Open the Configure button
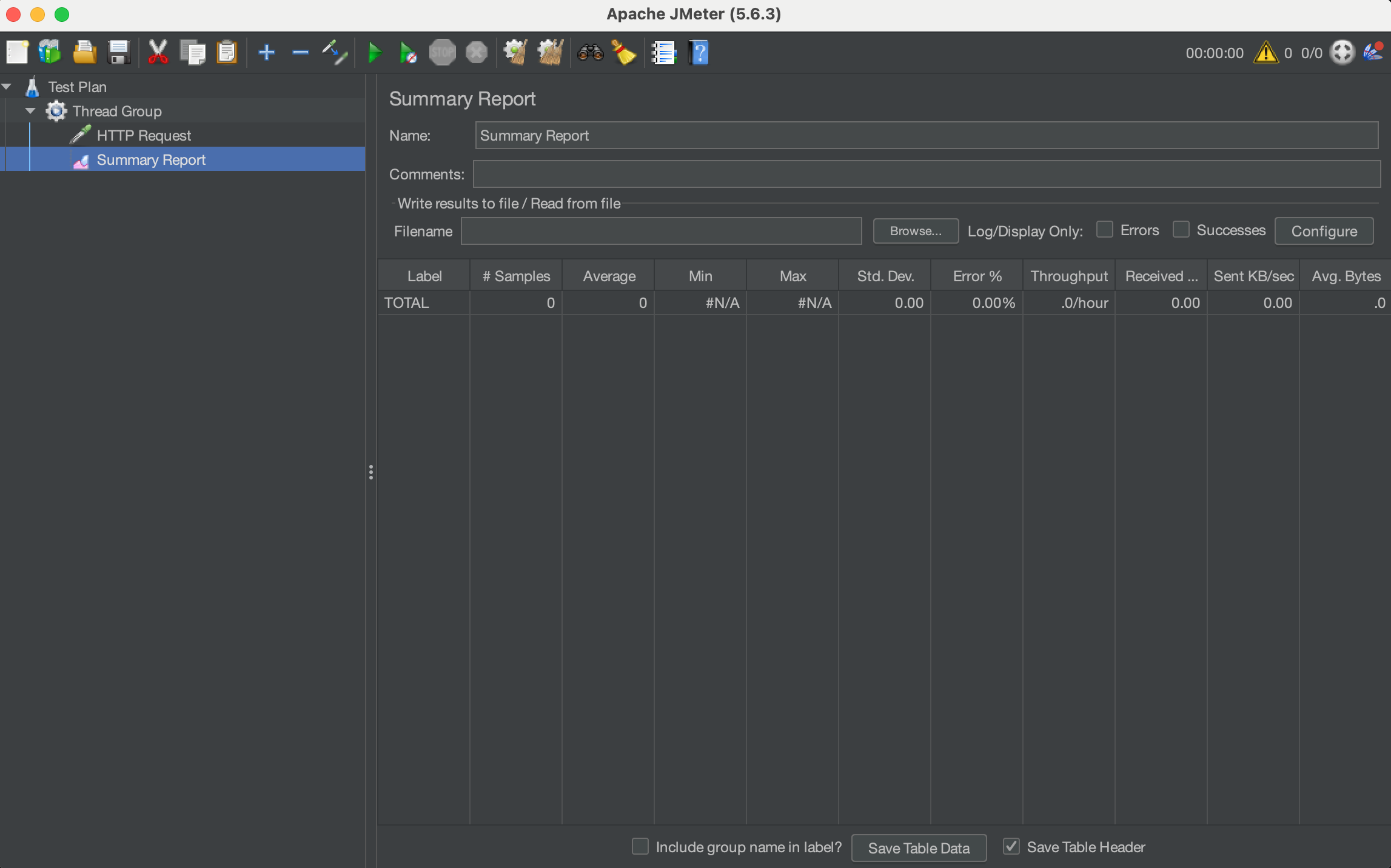The height and width of the screenshot is (868, 1391). coord(1324,231)
